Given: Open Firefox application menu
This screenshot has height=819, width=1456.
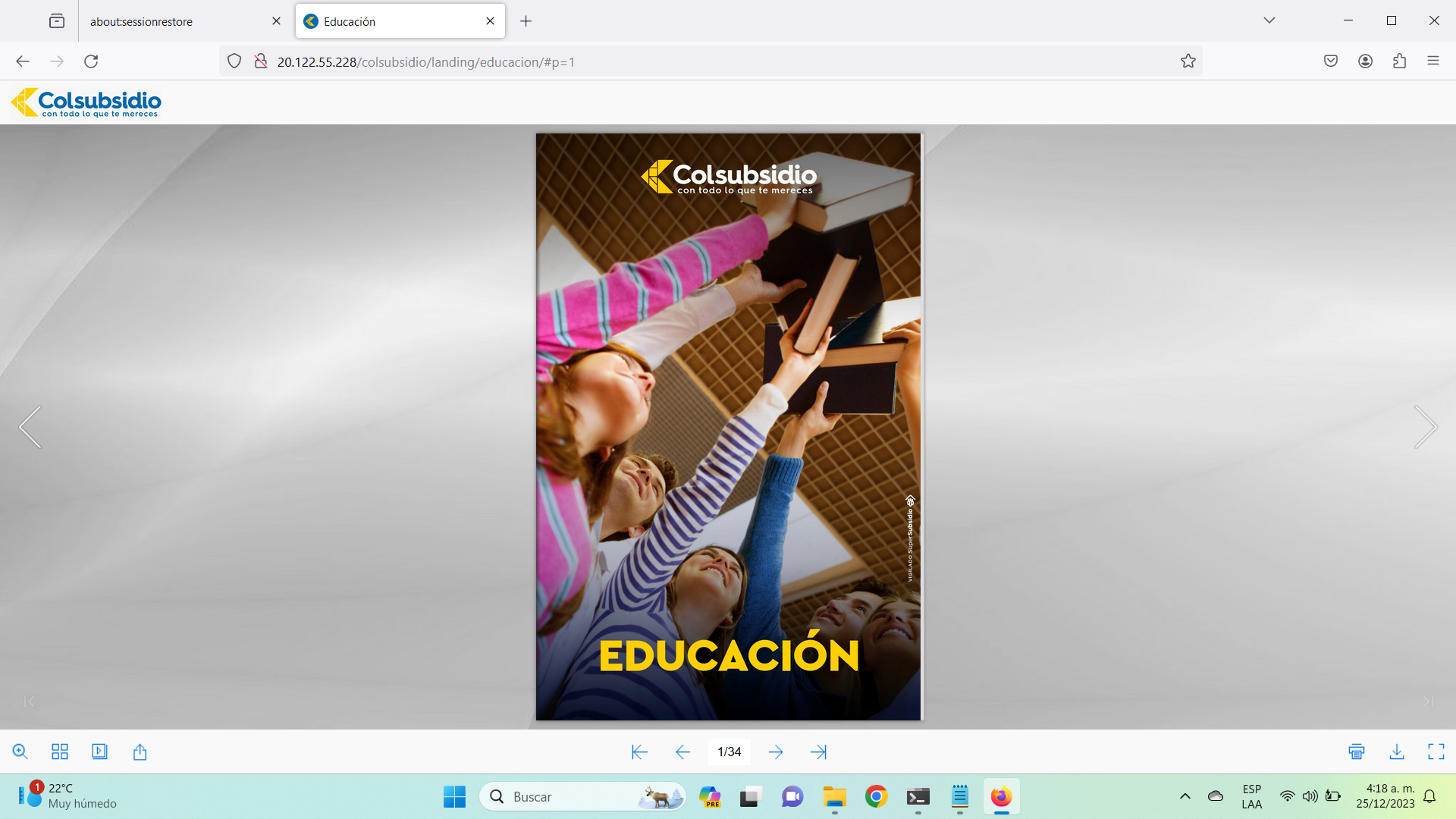Looking at the screenshot, I should click(1432, 61).
